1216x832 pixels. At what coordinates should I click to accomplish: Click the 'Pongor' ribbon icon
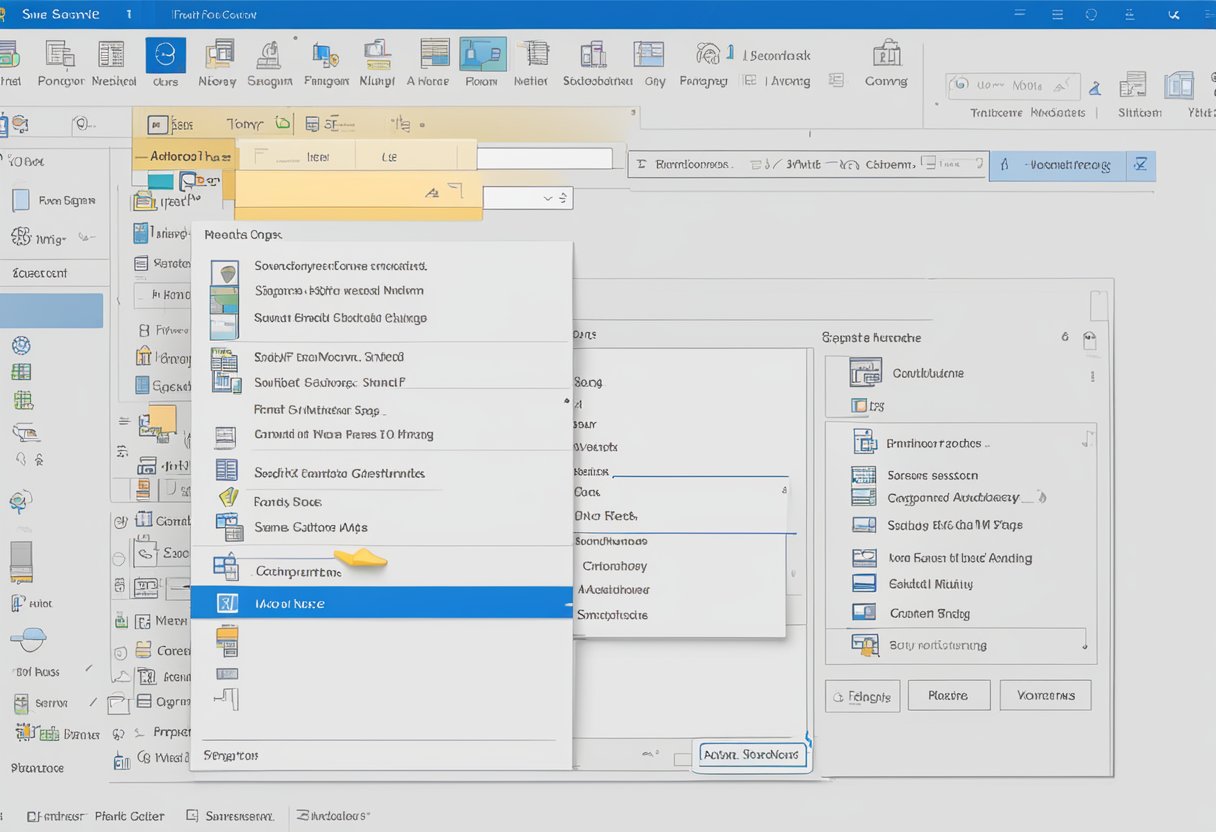[x=60, y=55]
